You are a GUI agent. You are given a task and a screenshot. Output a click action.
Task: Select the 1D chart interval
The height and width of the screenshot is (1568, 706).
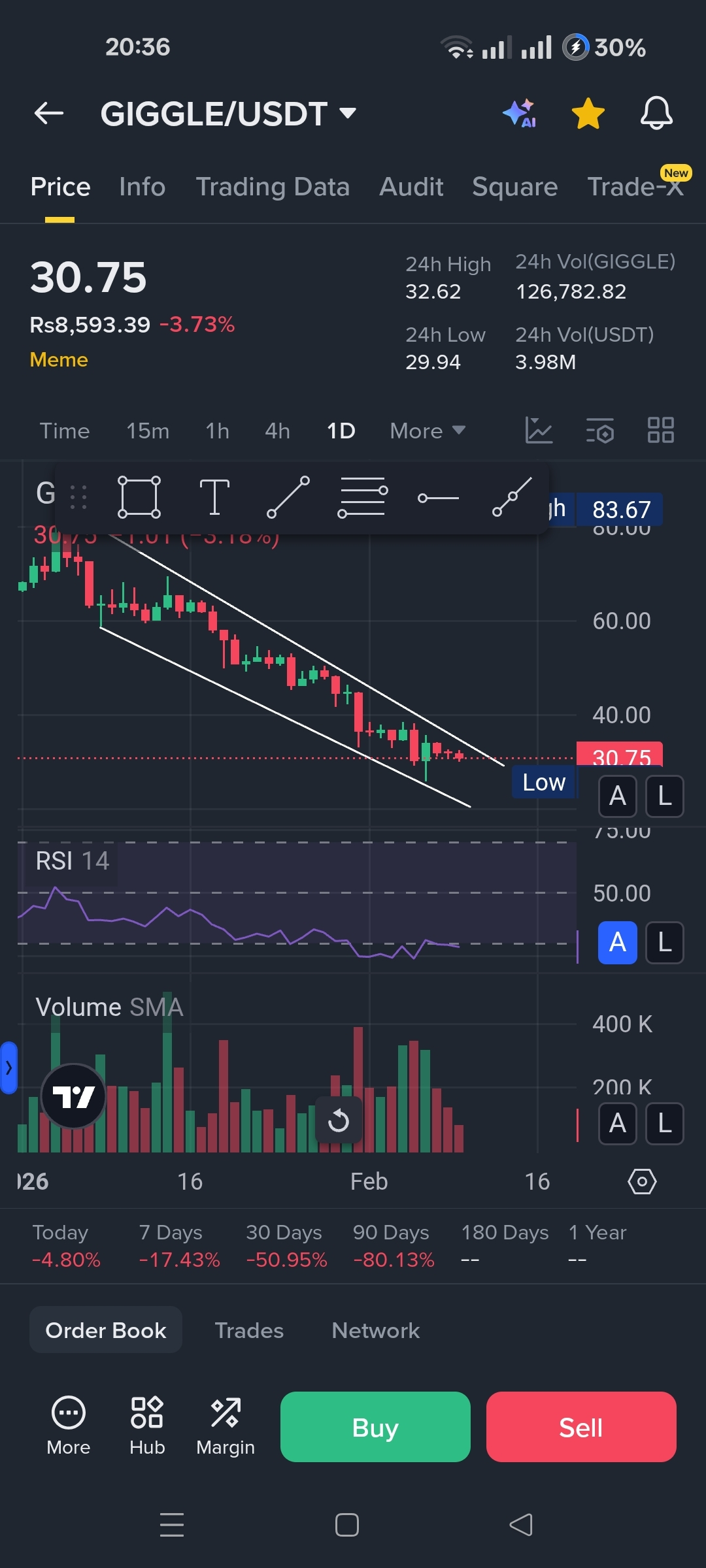tap(341, 431)
